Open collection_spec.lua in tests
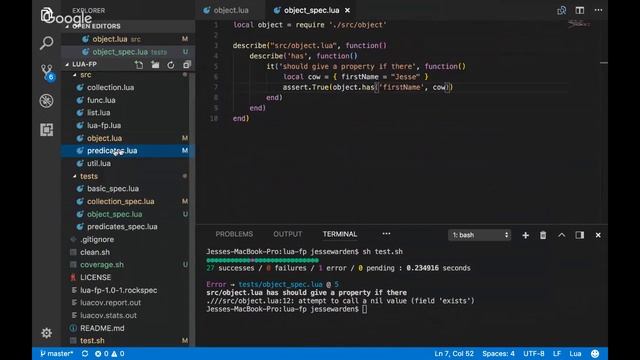 pos(120,201)
